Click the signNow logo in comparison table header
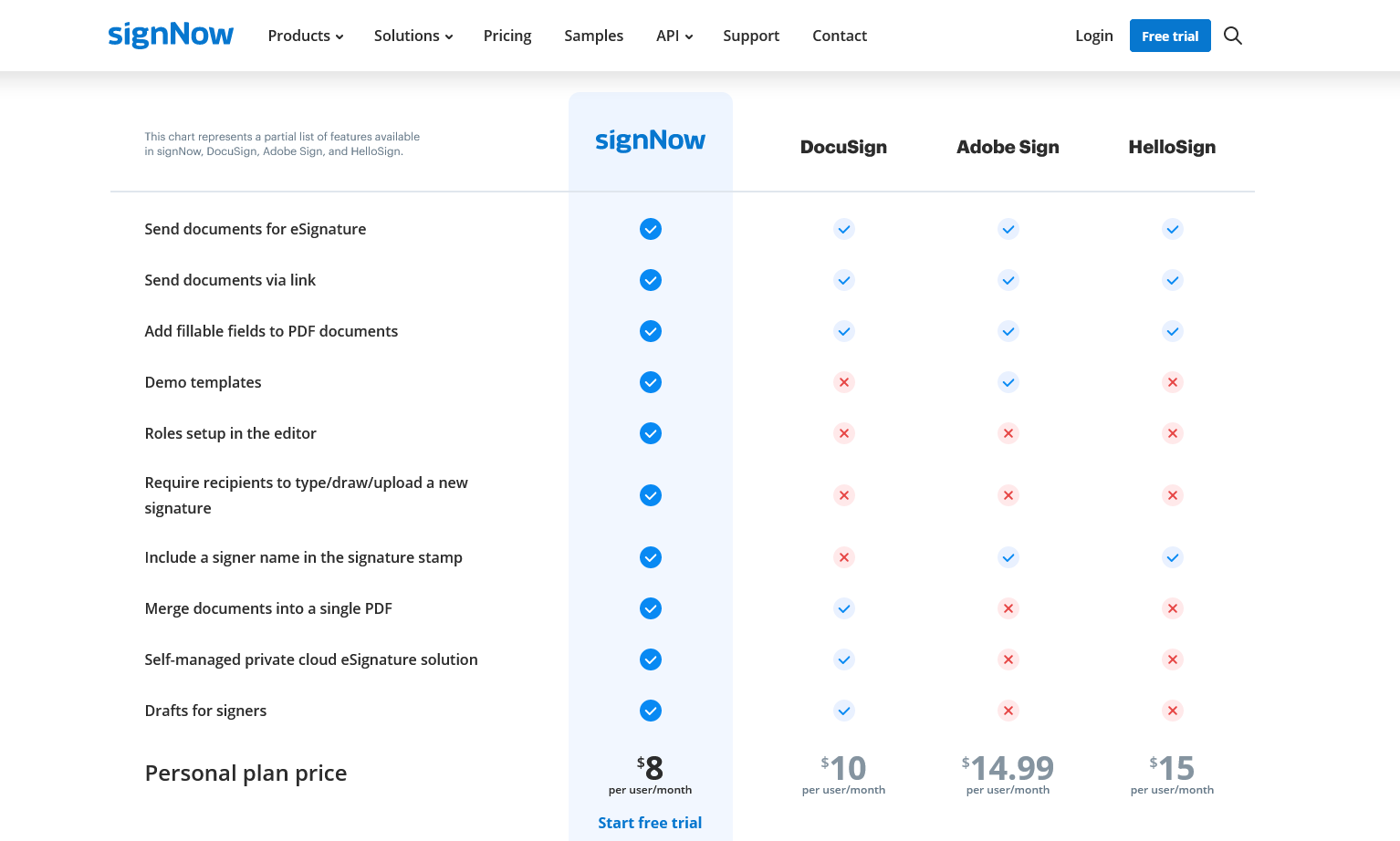Image resolution: width=1400 pixels, height=841 pixels. pos(650,140)
